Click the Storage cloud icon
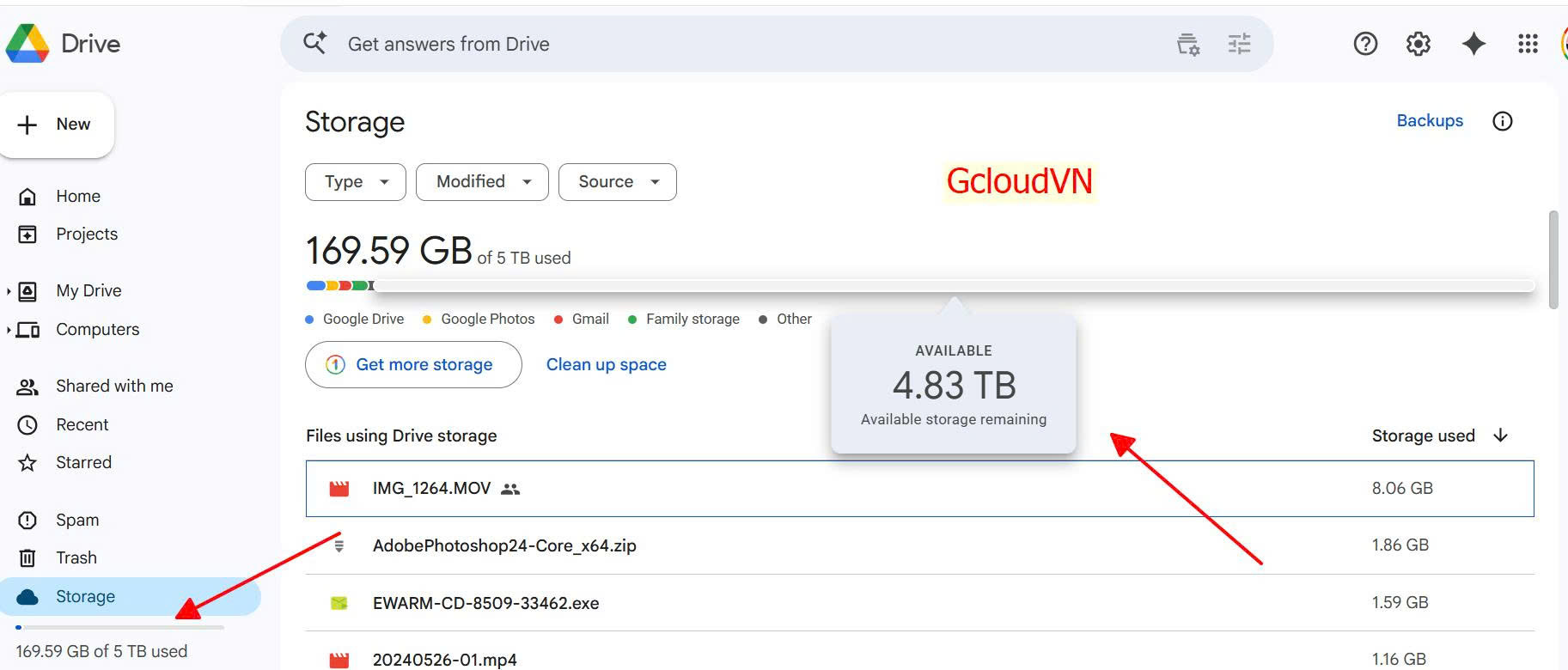This screenshot has width=1568, height=670. click(x=27, y=597)
